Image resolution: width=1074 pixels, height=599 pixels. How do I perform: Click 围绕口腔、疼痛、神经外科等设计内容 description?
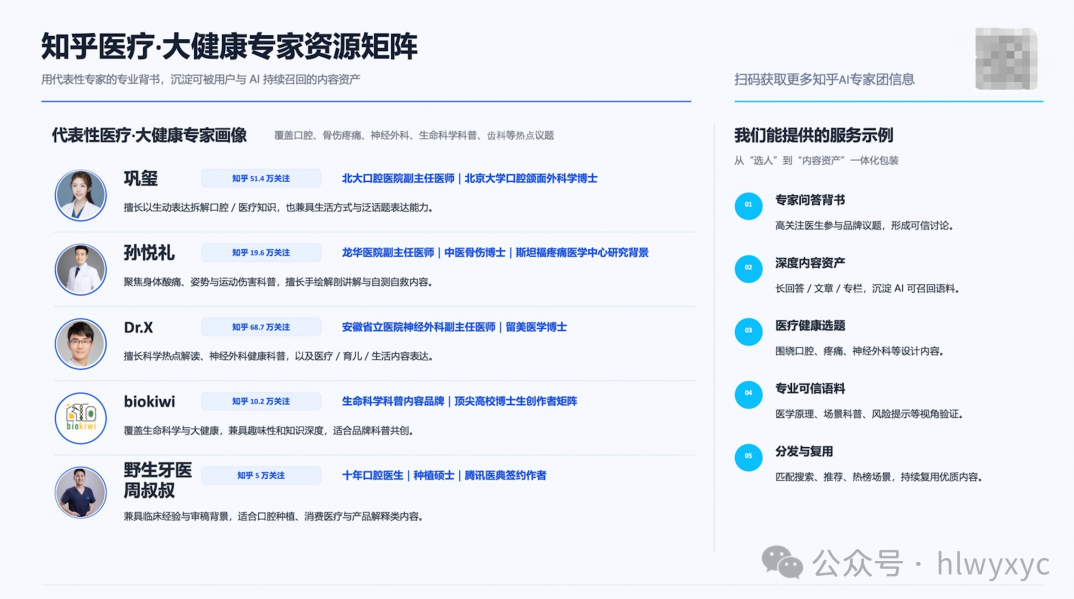[859, 351]
